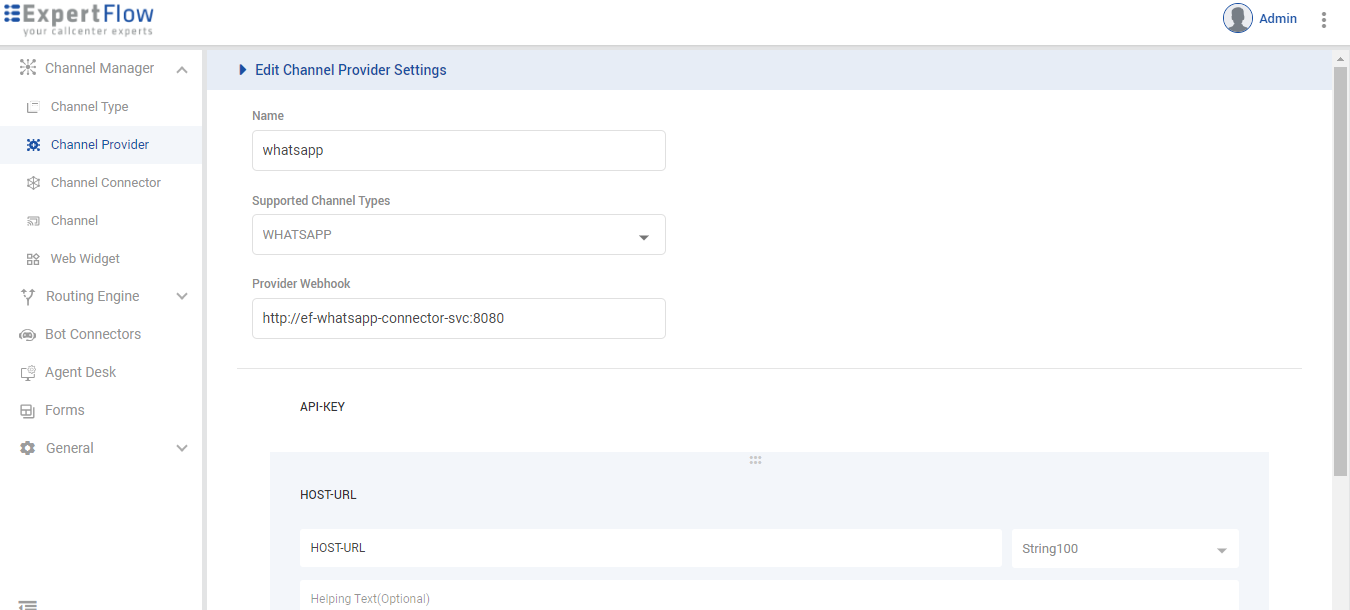Expand the General menu section

[181, 449]
